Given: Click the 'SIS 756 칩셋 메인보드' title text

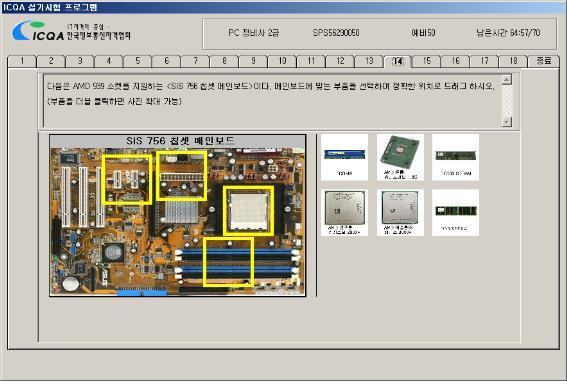Looking at the screenshot, I should click(x=180, y=141).
